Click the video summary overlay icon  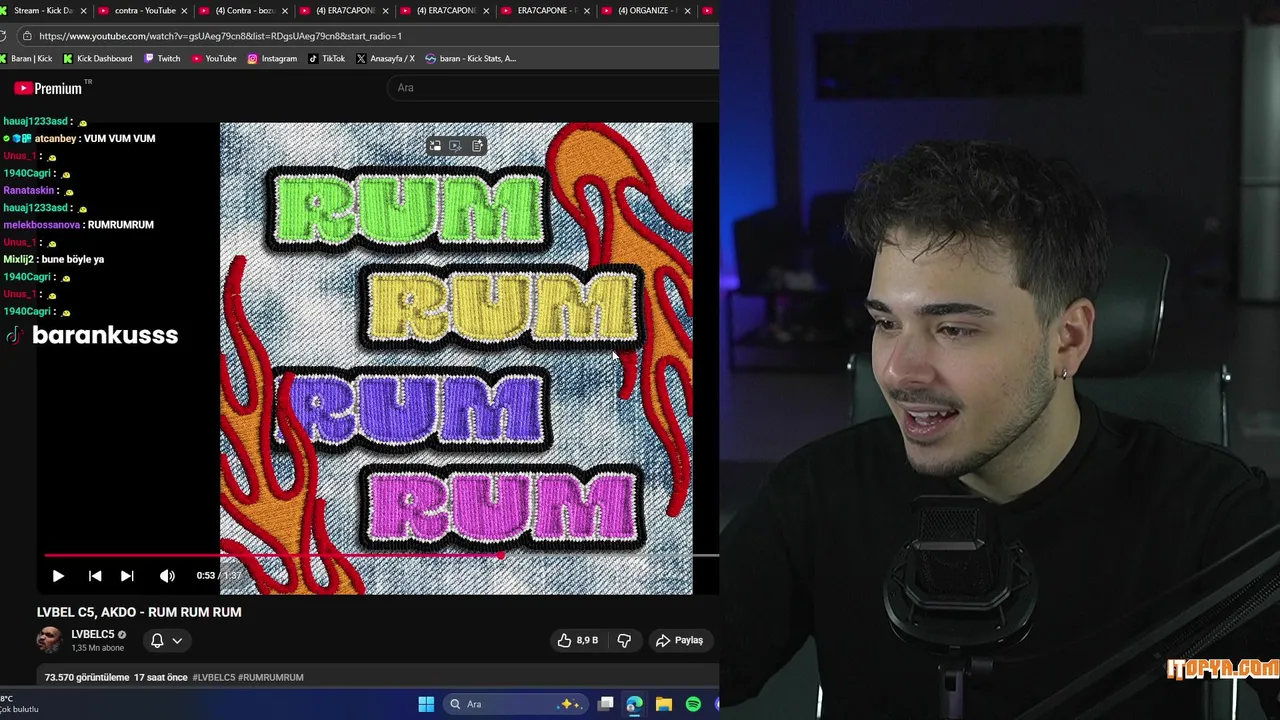pos(477,146)
